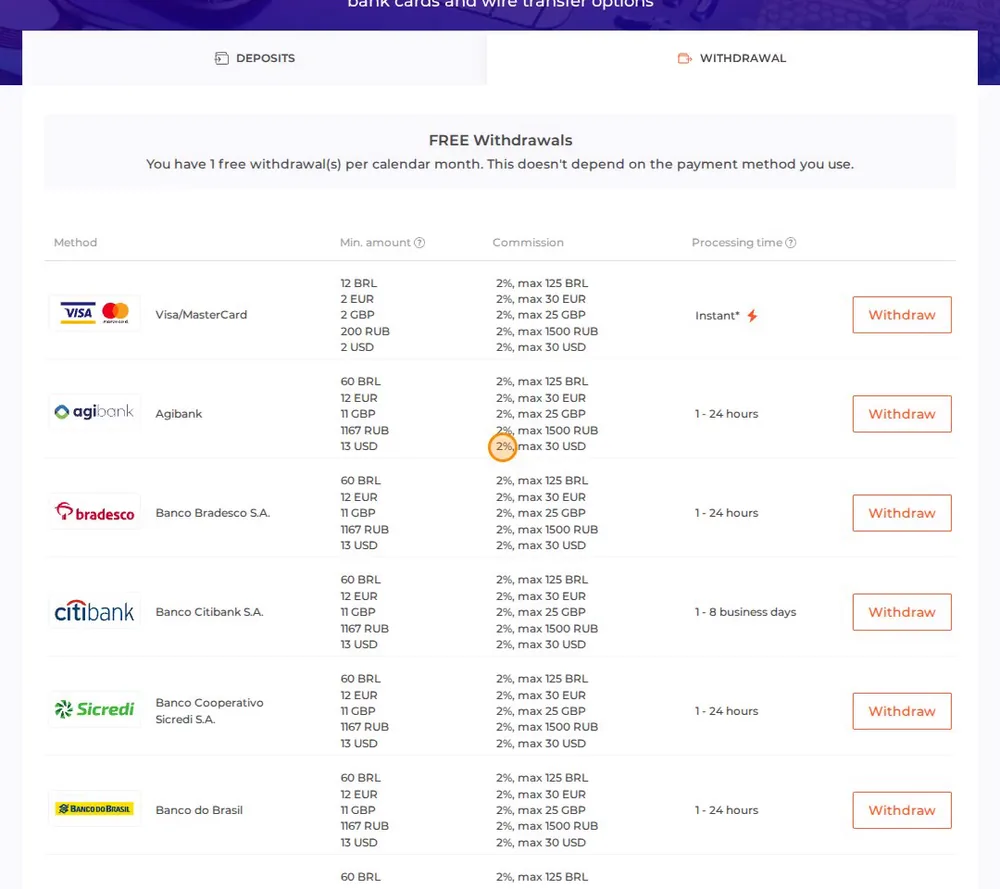Viewport: 1000px width, 889px height.
Task: Withdraw via Banco do Brasil
Action: pos(902,810)
